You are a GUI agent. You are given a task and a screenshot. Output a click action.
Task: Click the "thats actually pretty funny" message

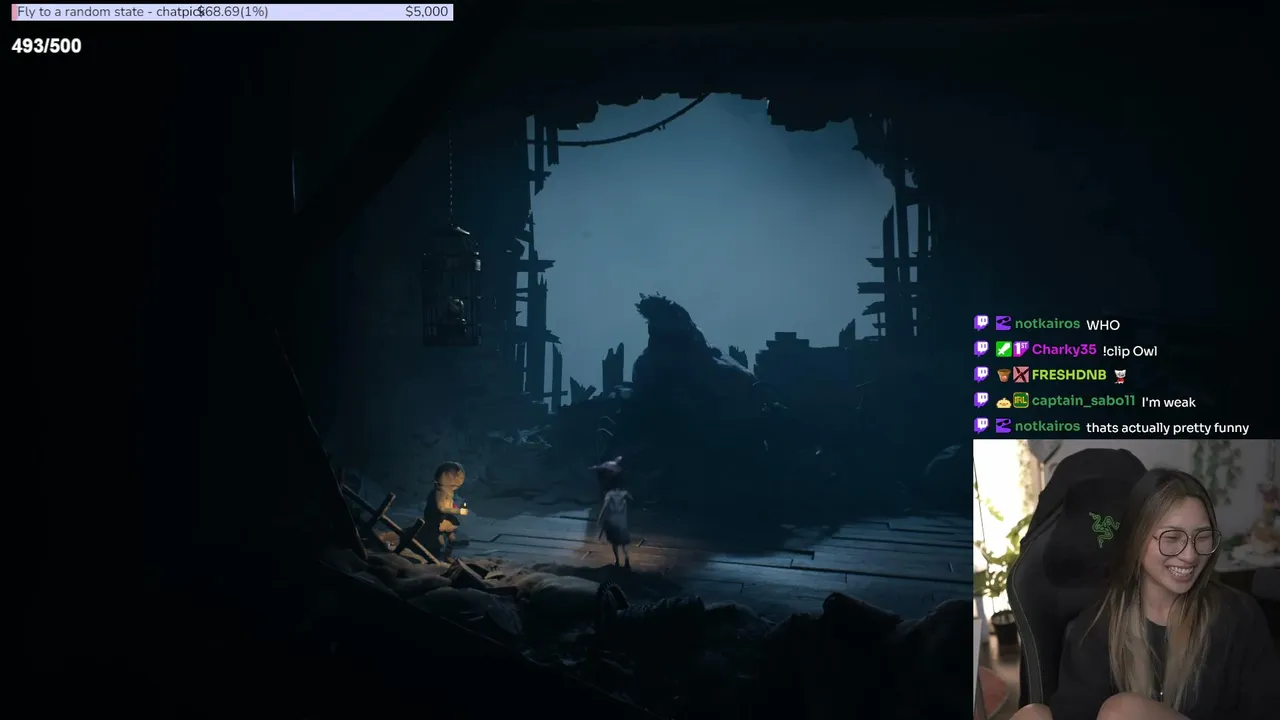(x=1167, y=428)
